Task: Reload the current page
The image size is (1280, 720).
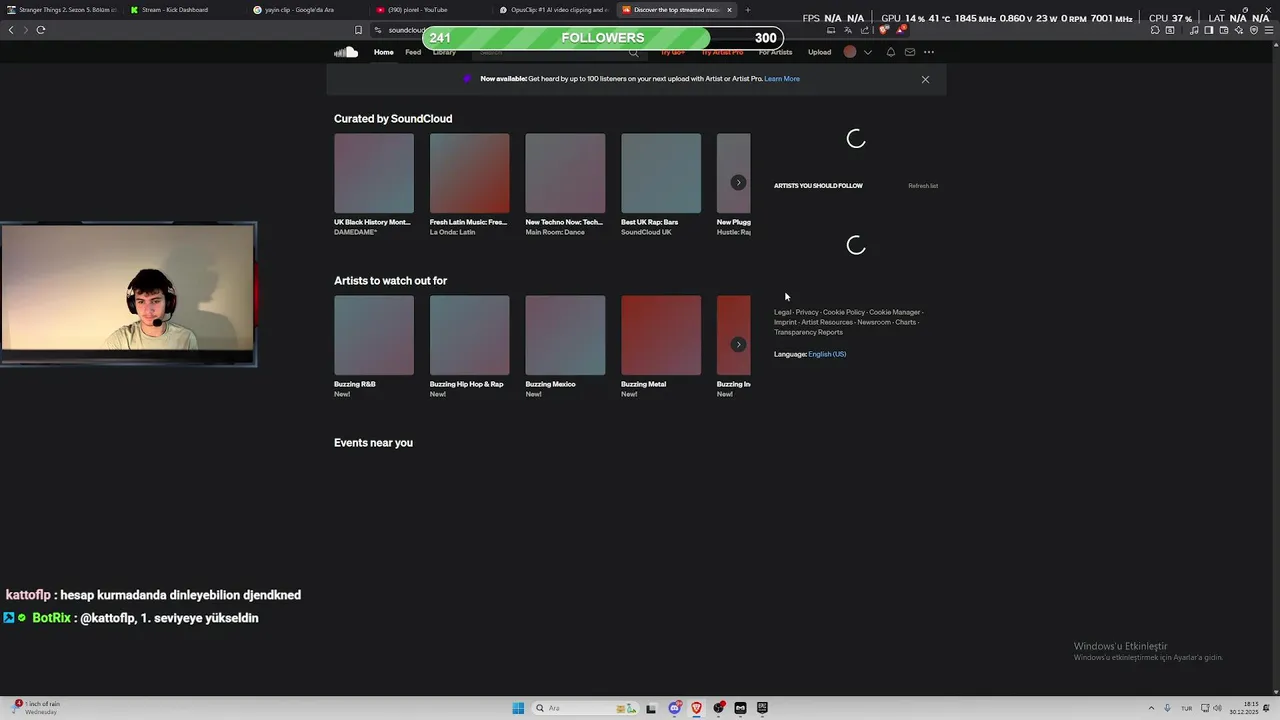Action: tap(41, 30)
